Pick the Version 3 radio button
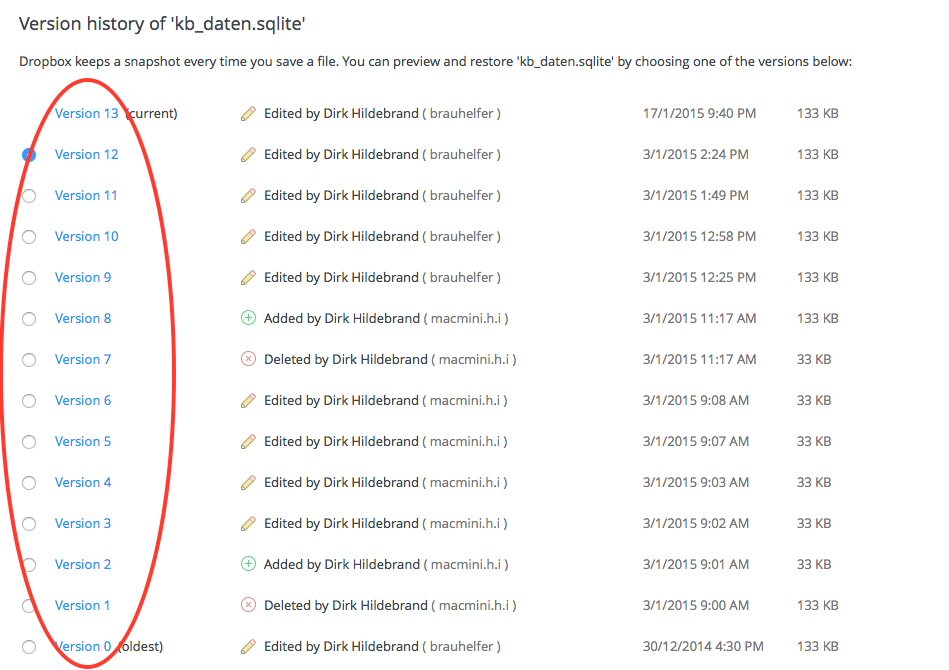 [x=29, y=524]
